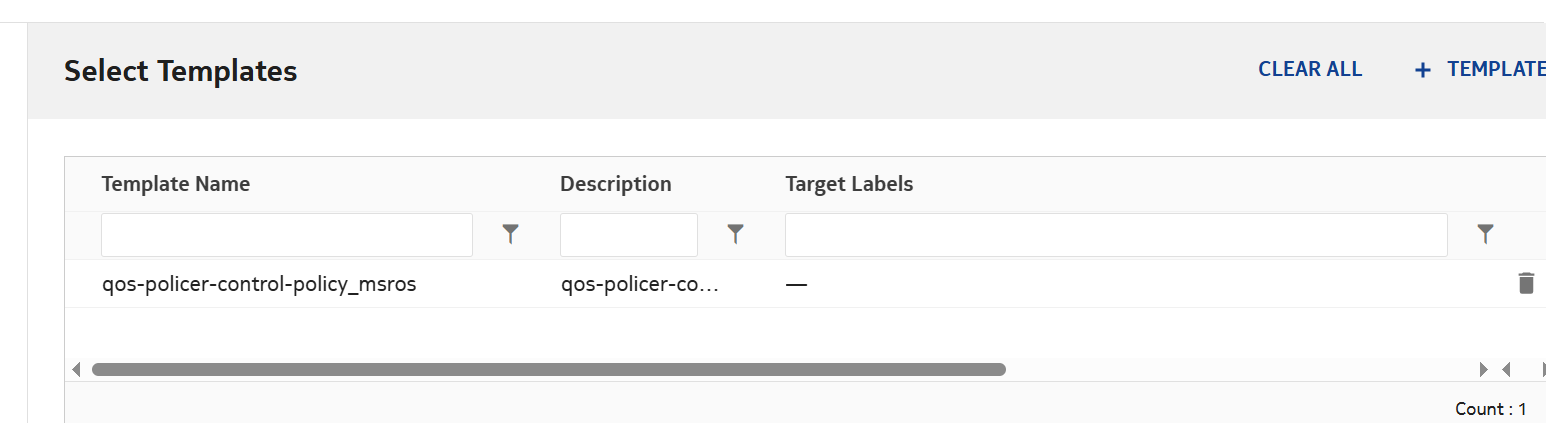1546x423 pixels.
Task: Sort by the Description column header
Action: [616, 184]
